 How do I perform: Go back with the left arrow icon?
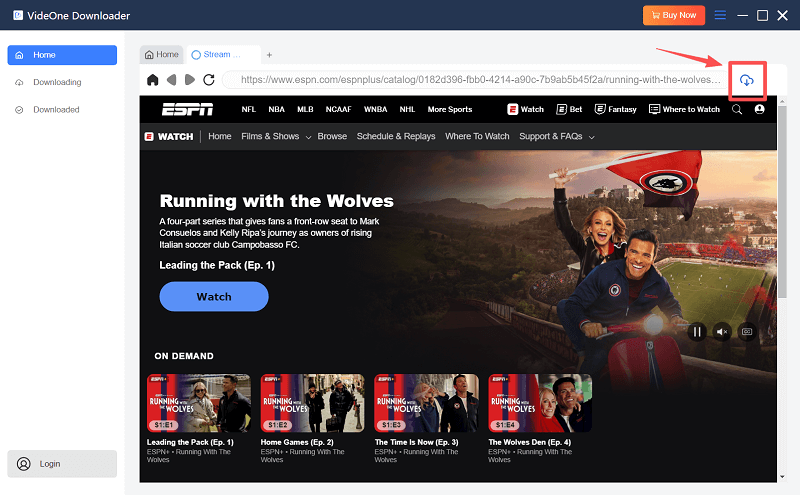click(x=172, y=80)
